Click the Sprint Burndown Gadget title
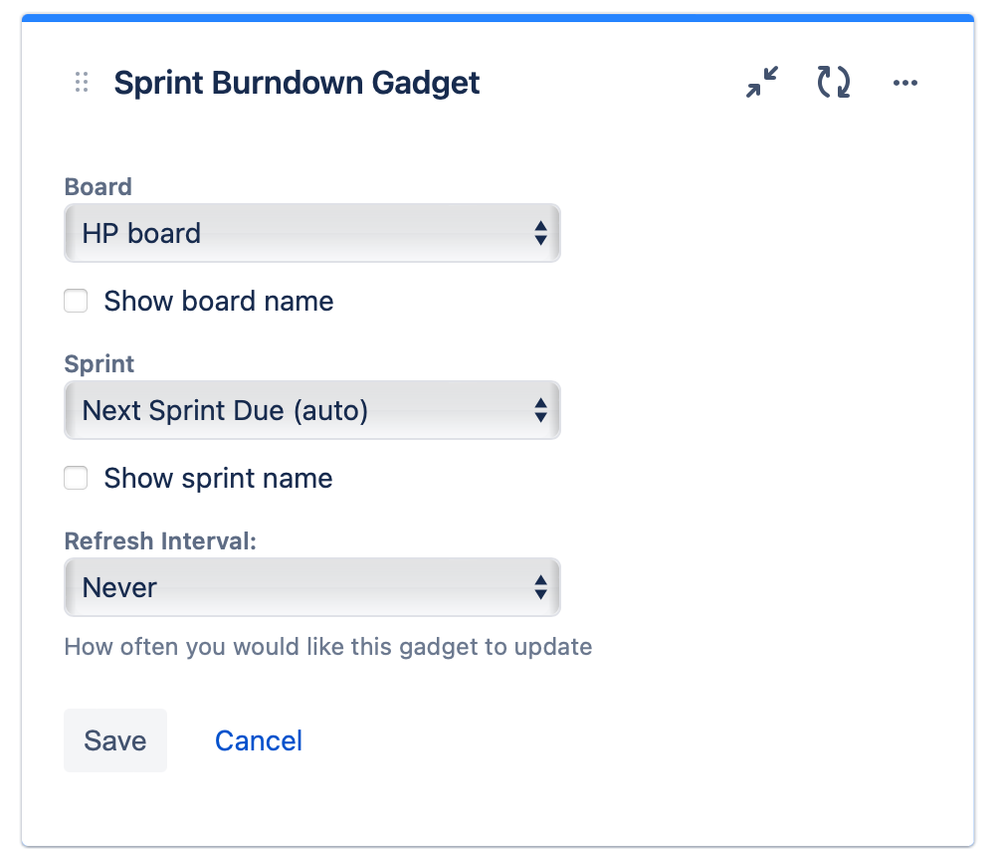Screen dimensions: 999x862 click(x=297, y=83)
